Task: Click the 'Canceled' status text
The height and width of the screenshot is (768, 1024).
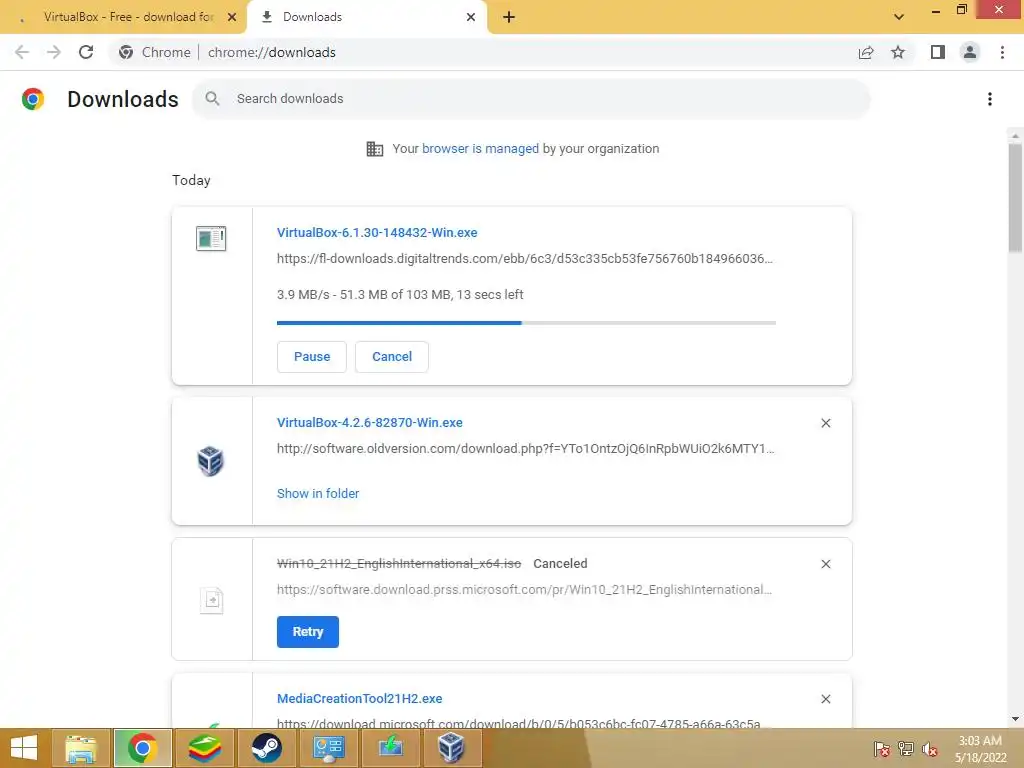Action: click(x=560, y=564)
